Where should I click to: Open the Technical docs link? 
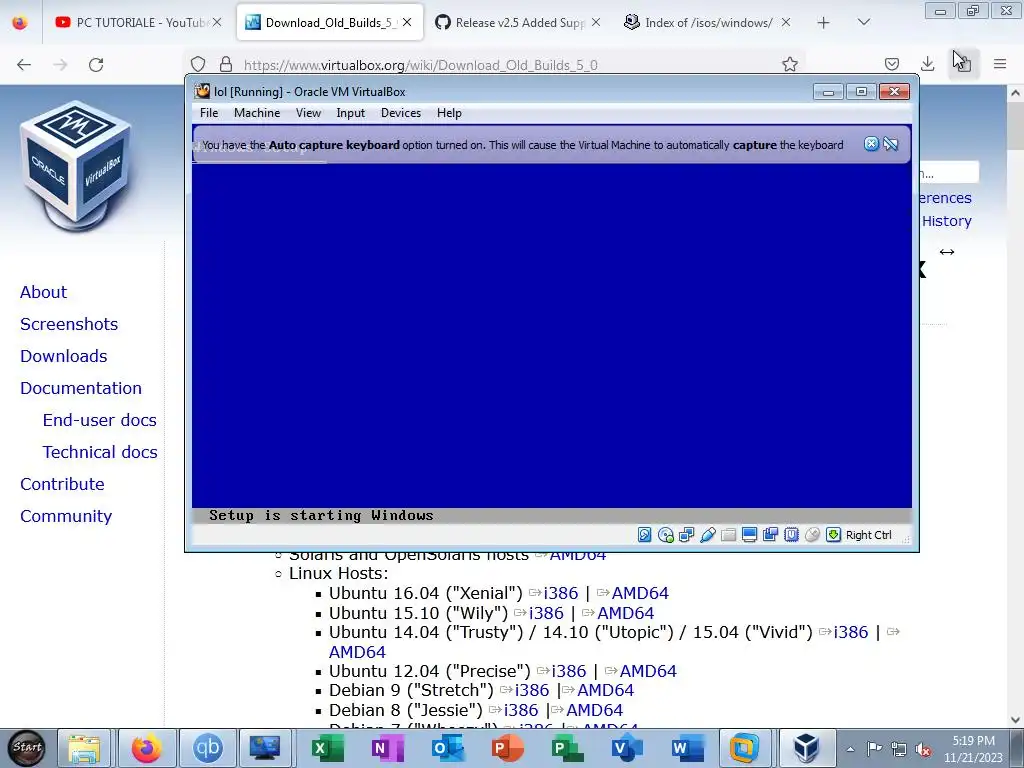[x=100, y=452]
